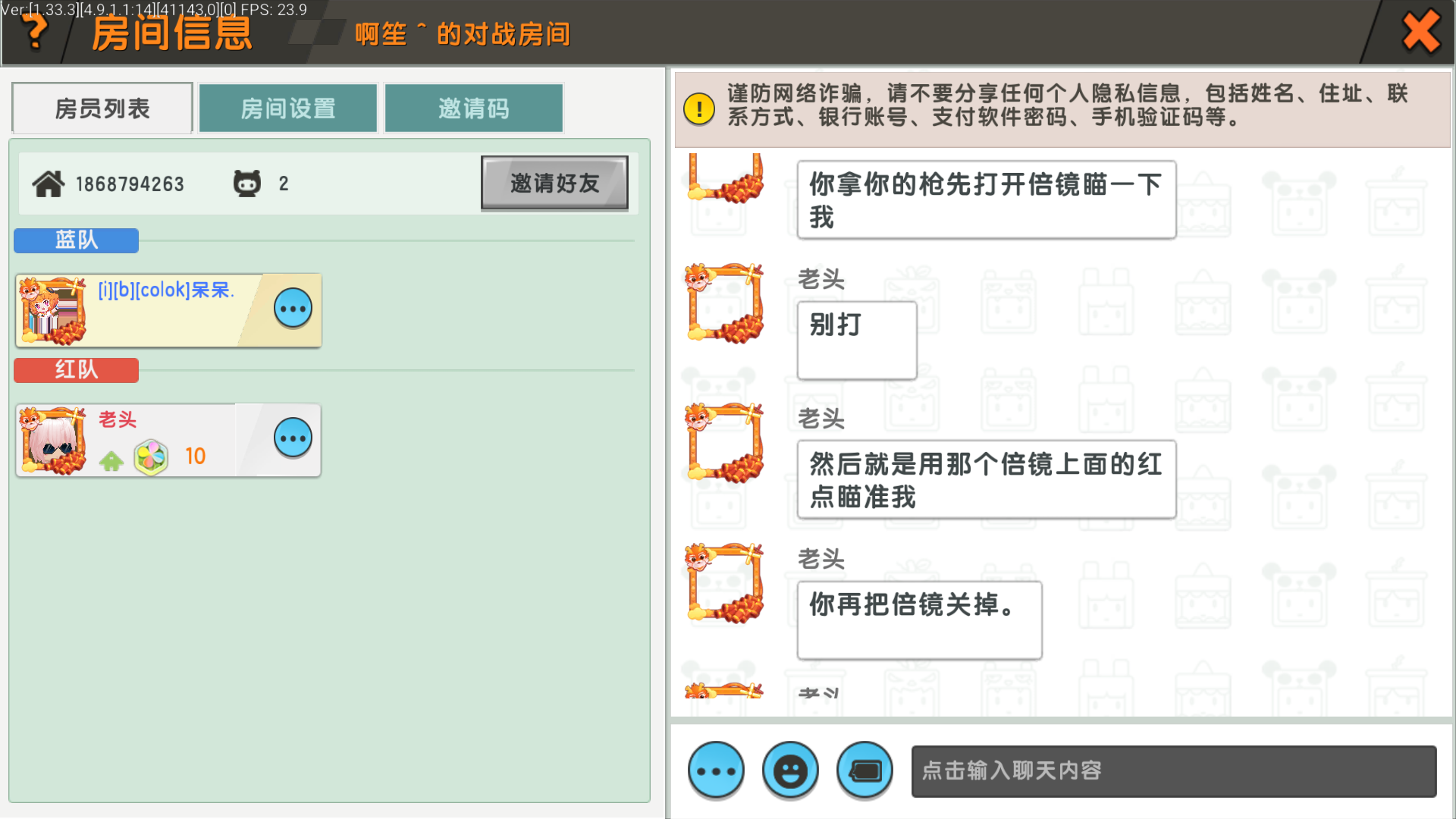Click the chat input field 点击输入聊天内容

1173,770
